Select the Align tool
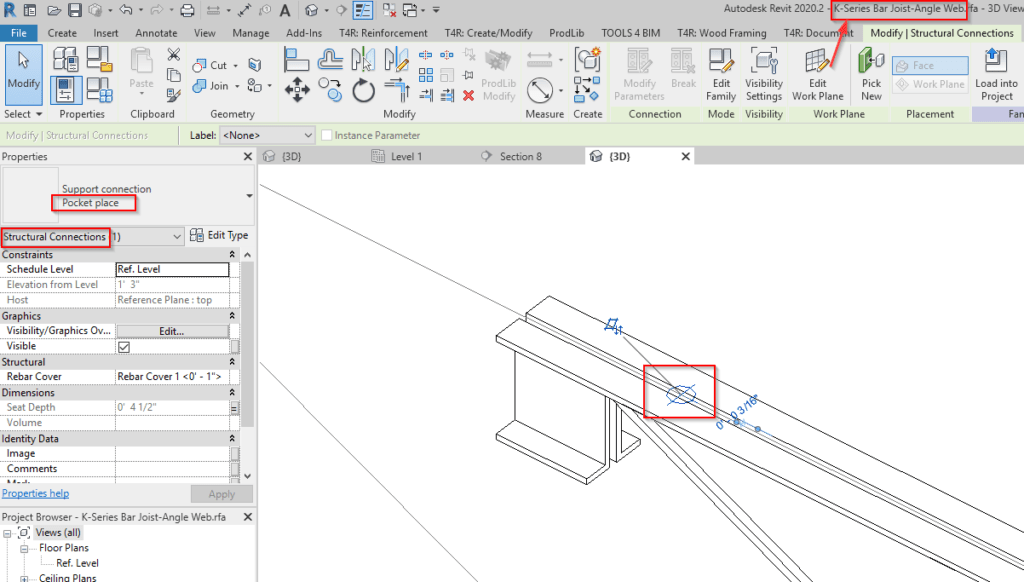The width and height of the screenshot is (1024, 582). tap(296, 60)
